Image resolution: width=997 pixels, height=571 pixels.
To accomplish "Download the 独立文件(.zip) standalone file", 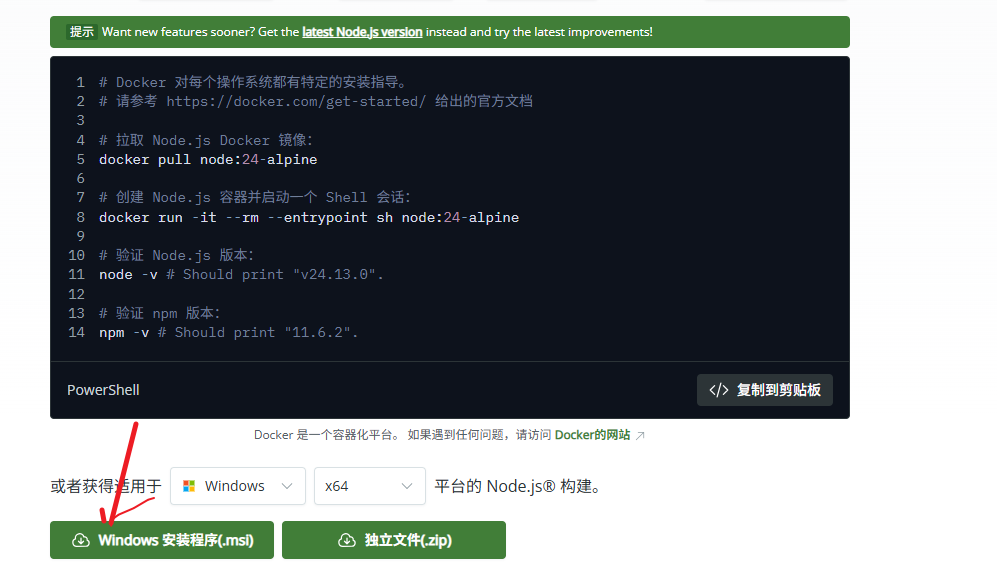I will coord(394,540).
